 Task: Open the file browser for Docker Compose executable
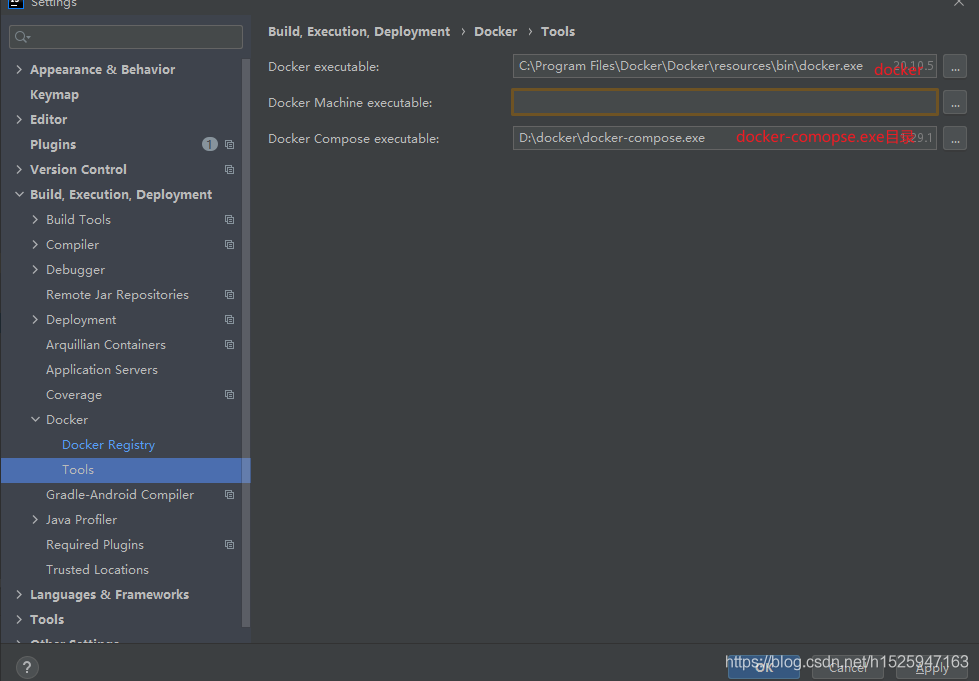[955, 138]
